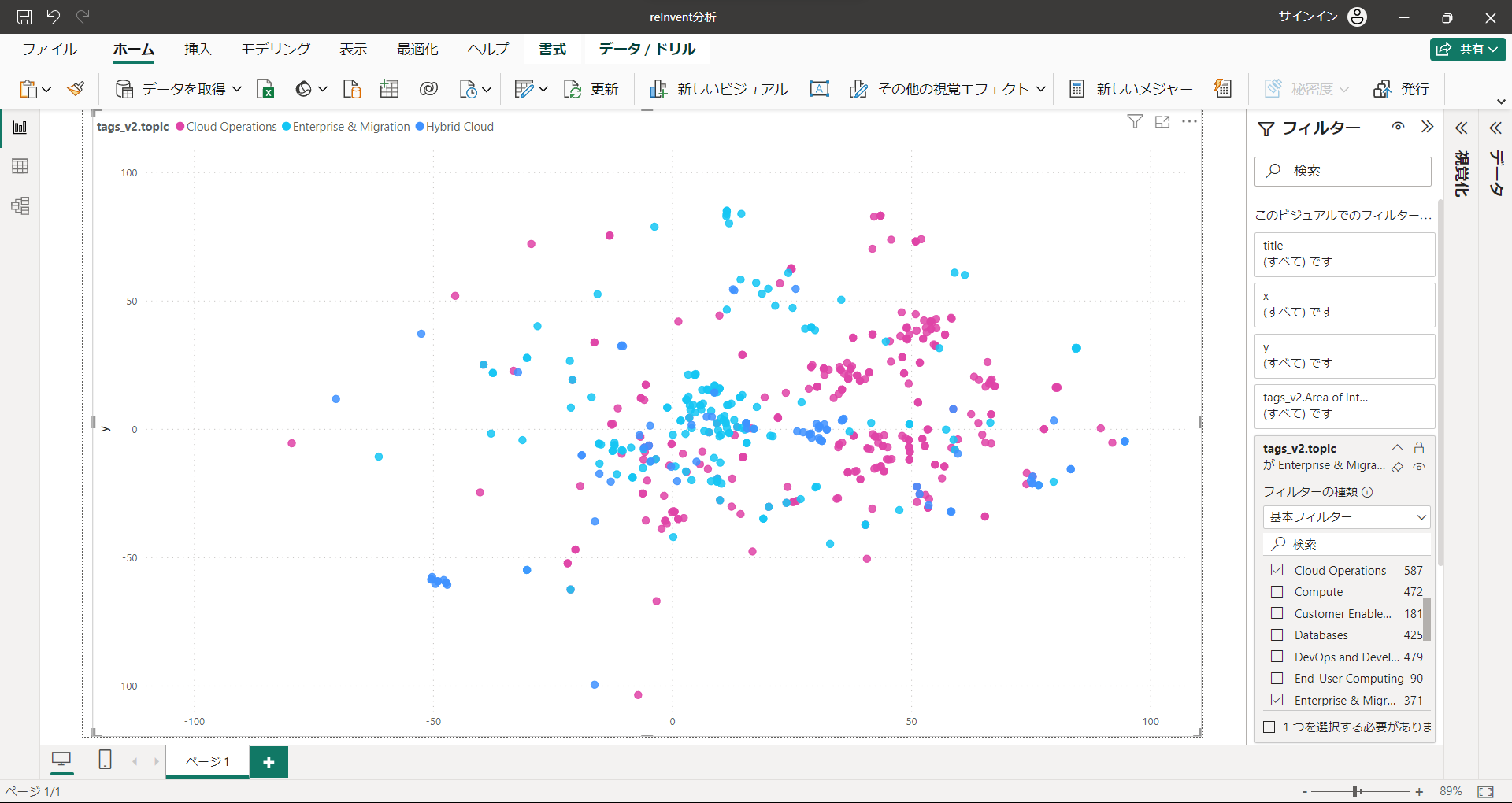Enable the Databases filter checkbox
The image size is (1512, 803).
(x=1277, y=635)
